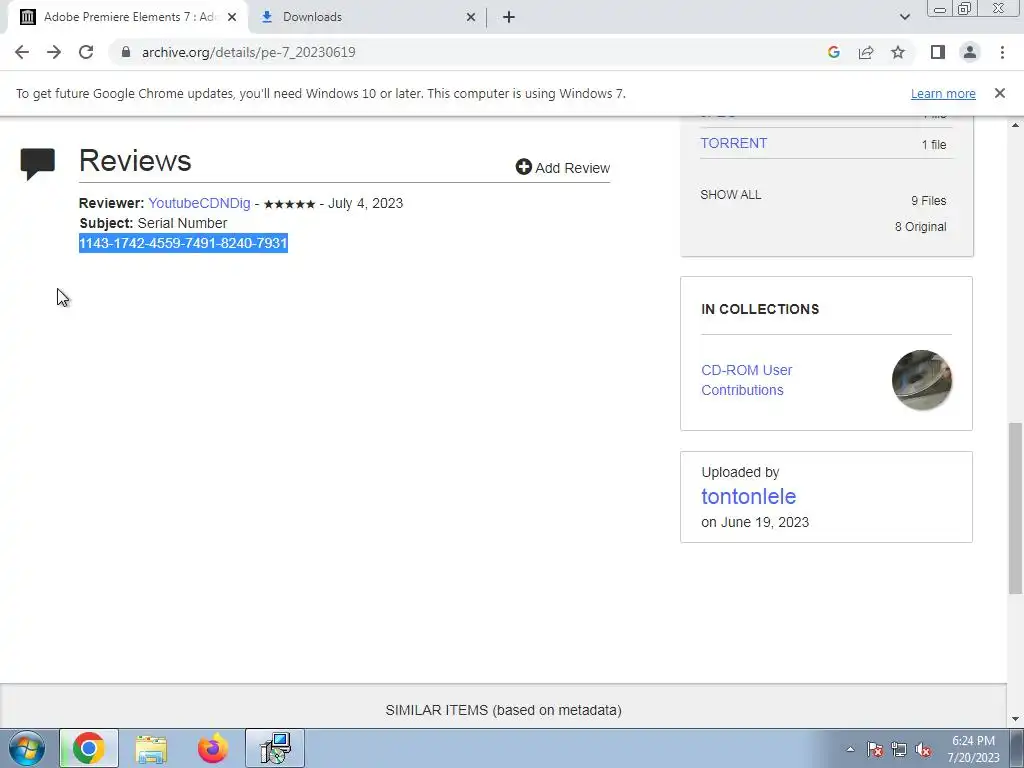
Task: Bookmark this page with the star
Action: coord(898,52)
